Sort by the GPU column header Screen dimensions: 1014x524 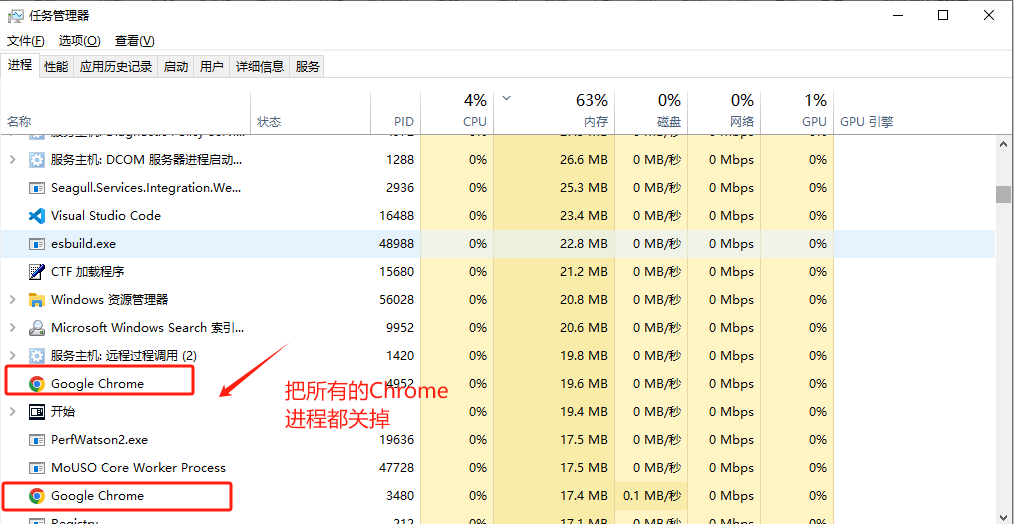797,113
